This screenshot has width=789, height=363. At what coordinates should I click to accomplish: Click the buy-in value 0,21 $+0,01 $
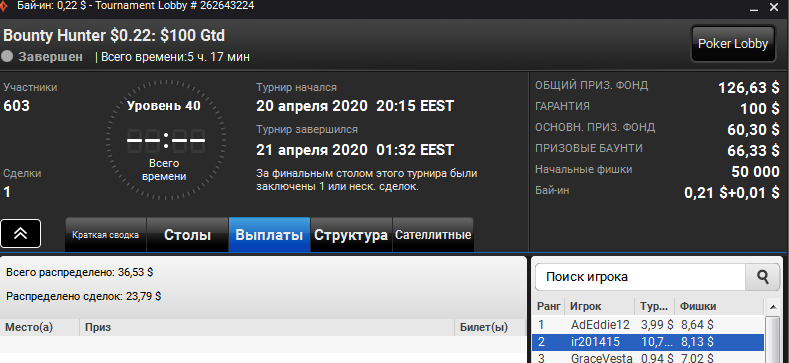click(x=732, y=193)
